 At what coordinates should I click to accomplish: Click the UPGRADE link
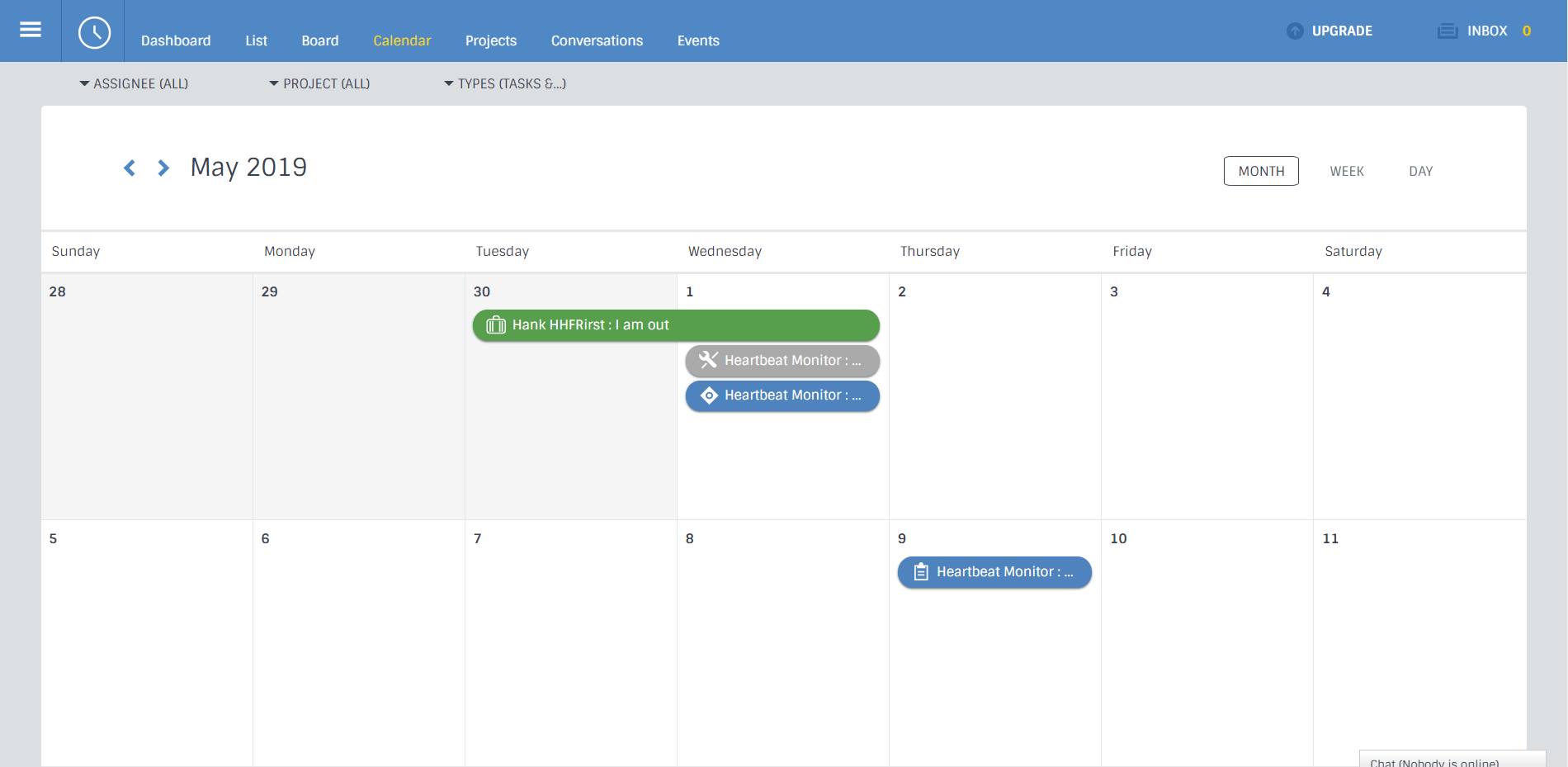pyautogui.click(x=1342, y=31)
